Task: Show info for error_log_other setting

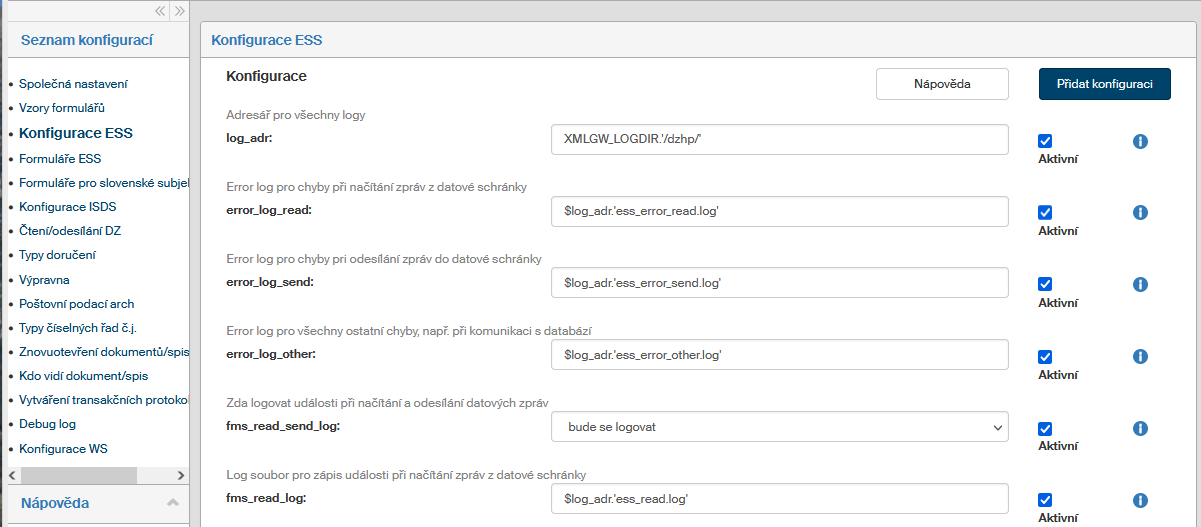Action: pyautogui.click(x=1140, y=357)
